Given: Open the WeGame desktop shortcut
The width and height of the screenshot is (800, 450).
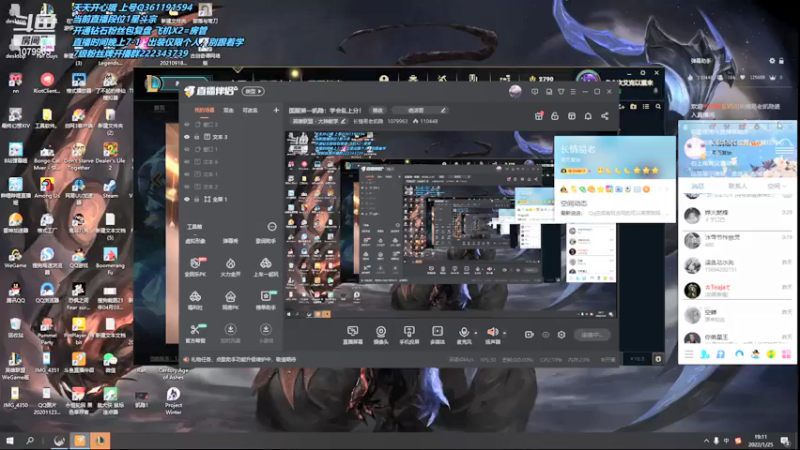Looking at the screenshot, I should point(15,258).
